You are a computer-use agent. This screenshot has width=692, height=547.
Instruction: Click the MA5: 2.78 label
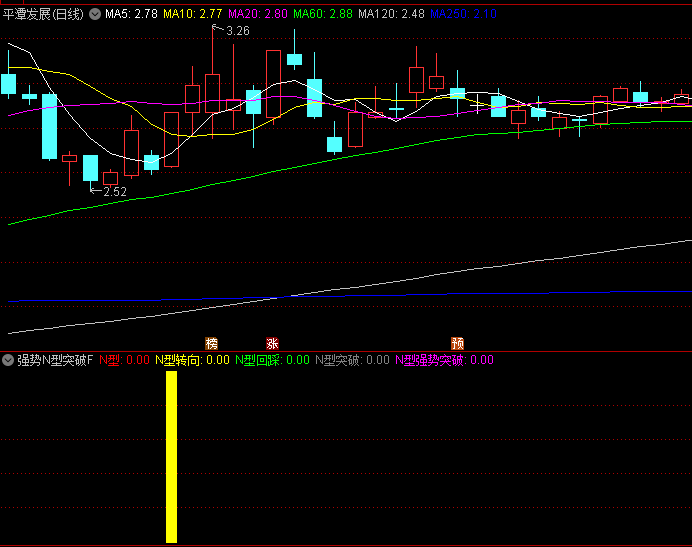131,14
